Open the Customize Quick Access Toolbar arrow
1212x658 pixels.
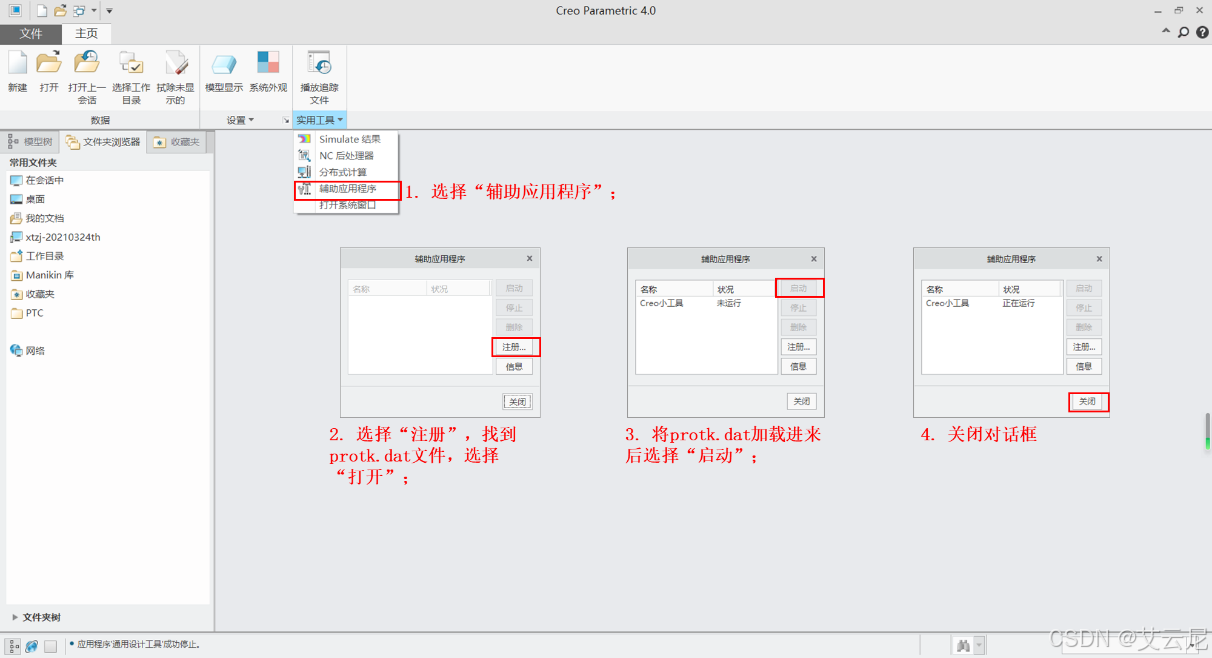coord(109,10)
